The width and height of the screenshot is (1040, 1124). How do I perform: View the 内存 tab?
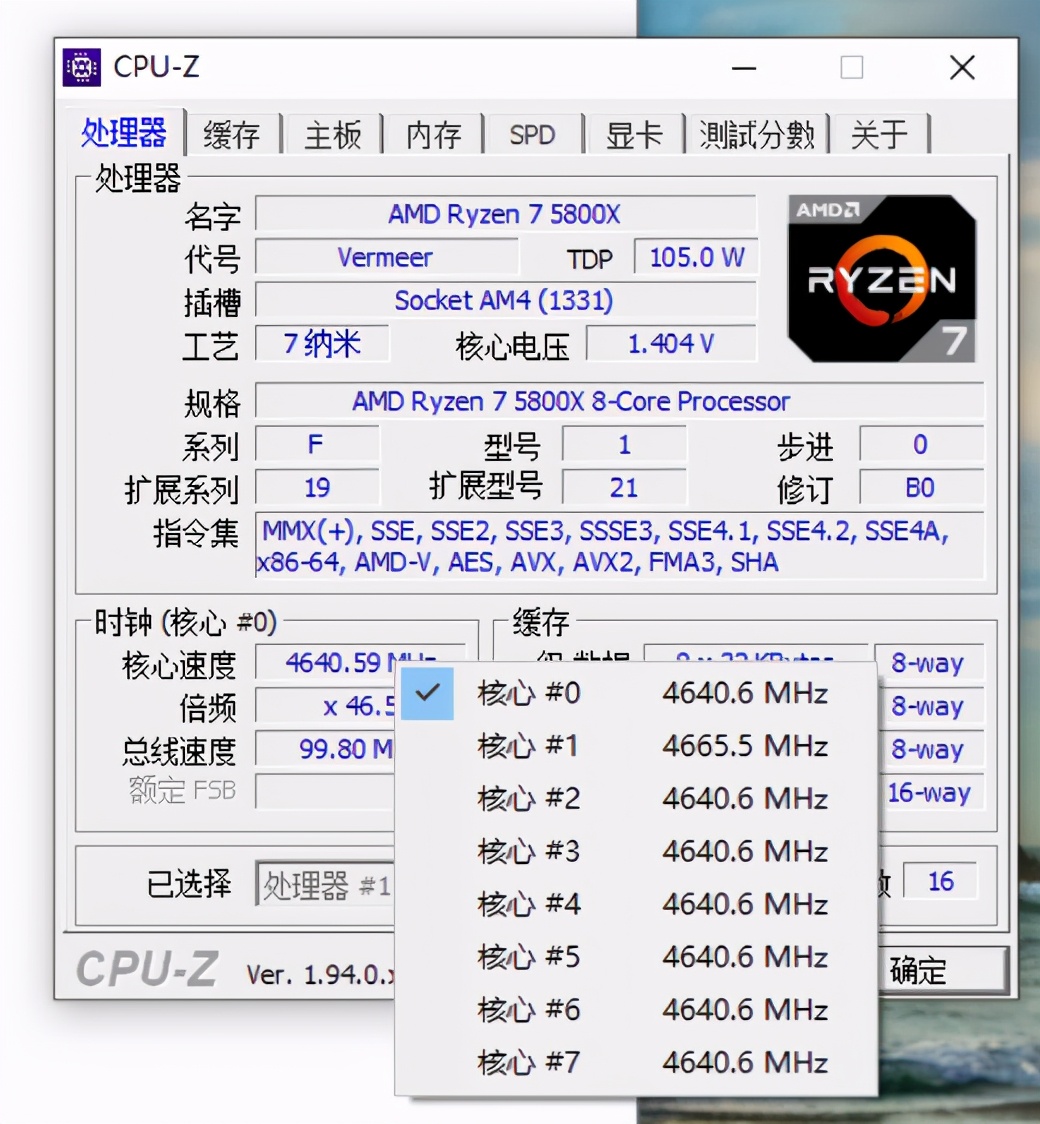433,134
